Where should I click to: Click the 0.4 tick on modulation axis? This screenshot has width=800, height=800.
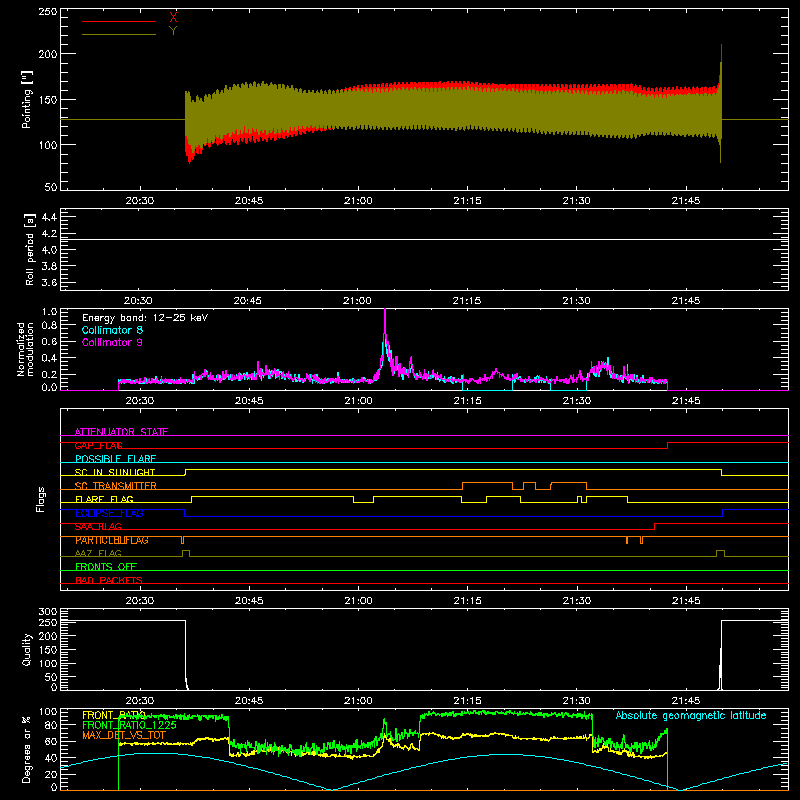[x=49, y=358]
